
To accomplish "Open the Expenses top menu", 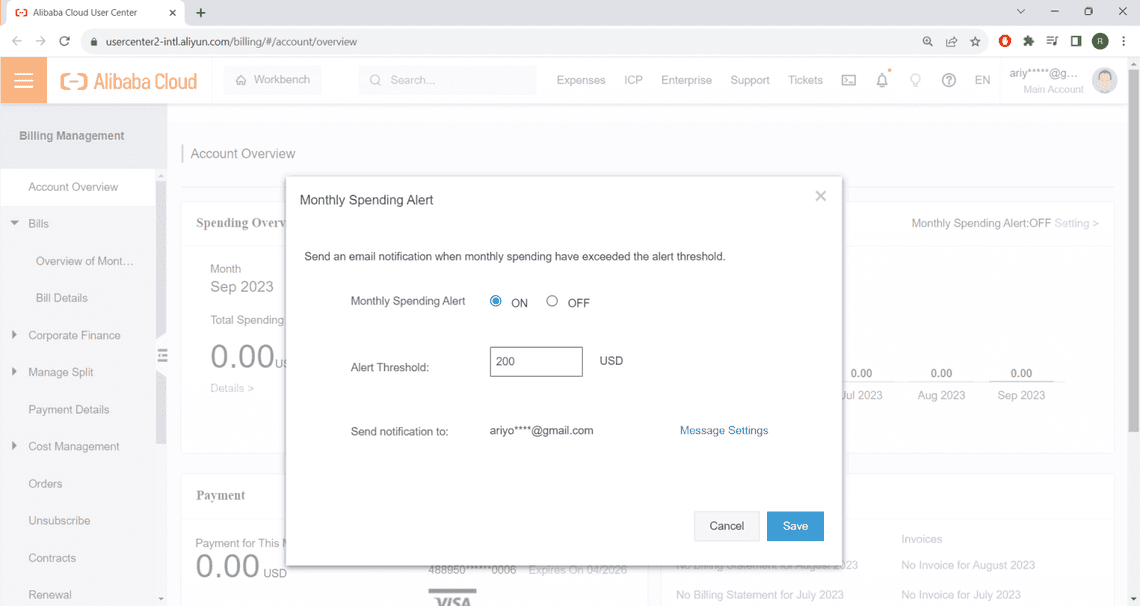I will point(580,81).
